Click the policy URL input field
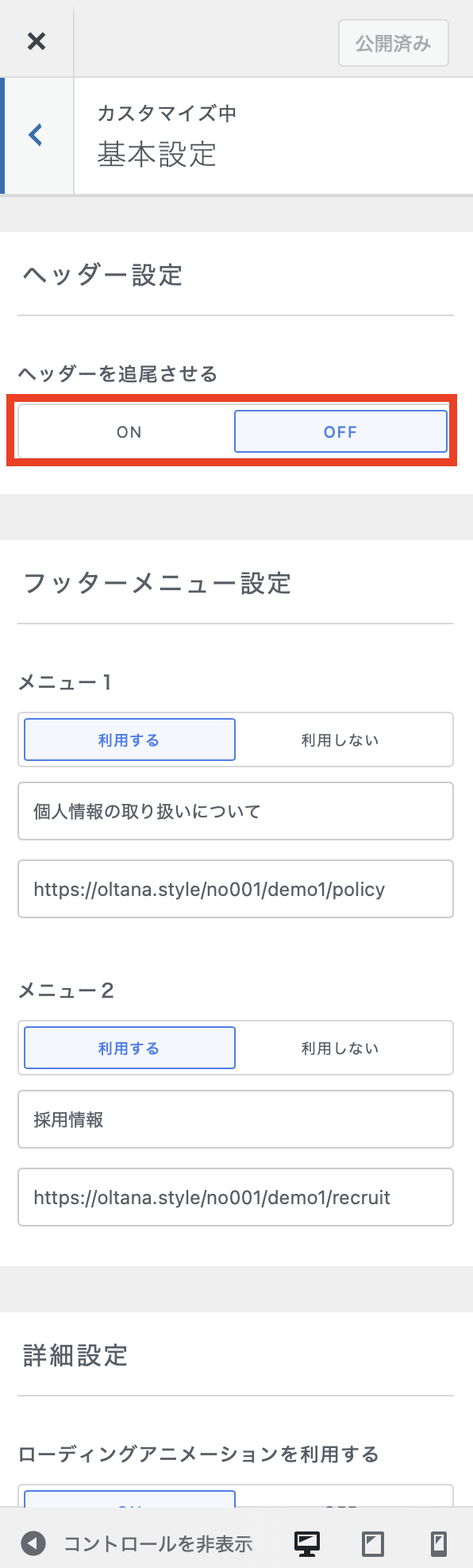This screenshot has width=473, height=1568. point(236,888)
